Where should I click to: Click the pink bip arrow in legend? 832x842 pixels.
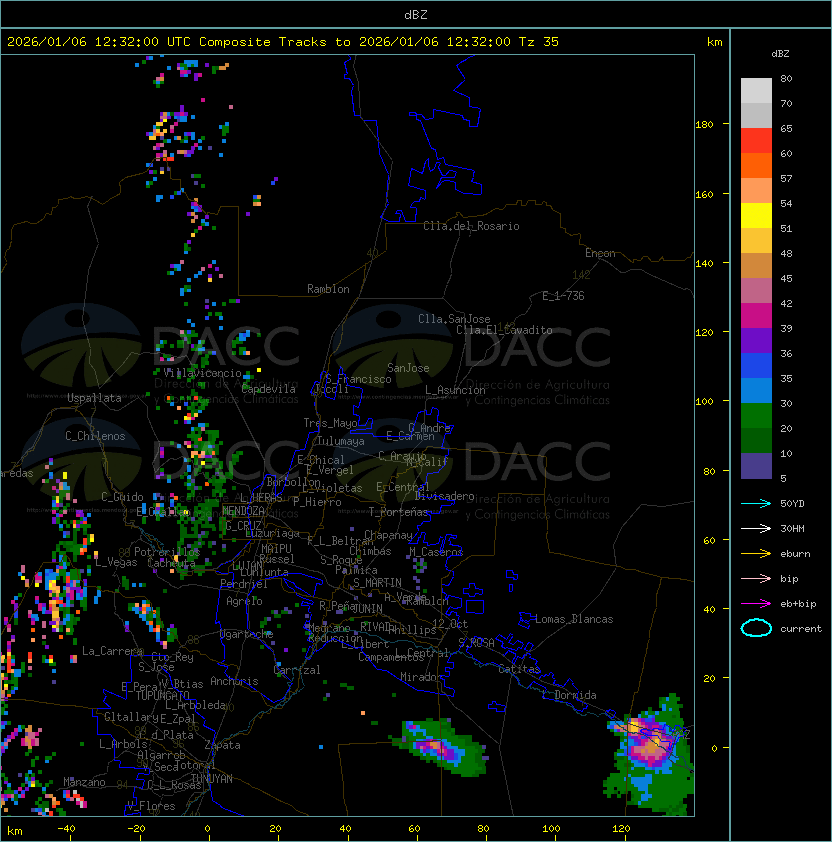click(756, 579)
